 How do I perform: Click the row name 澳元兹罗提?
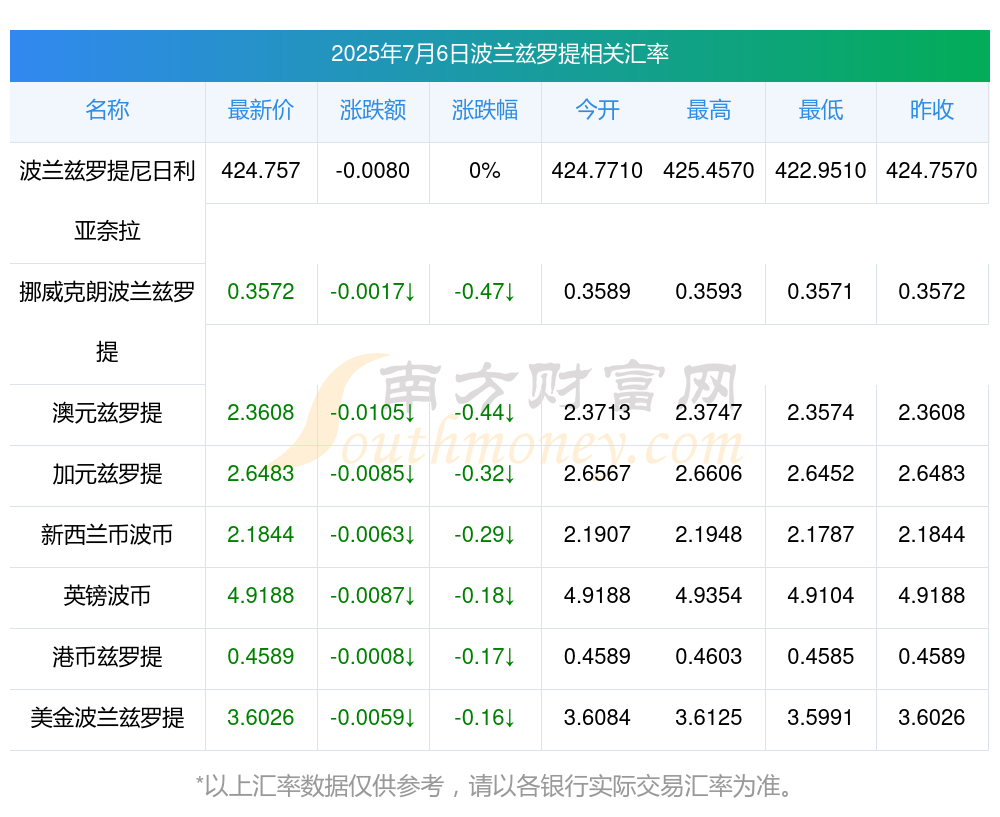(x=107, y=413)
